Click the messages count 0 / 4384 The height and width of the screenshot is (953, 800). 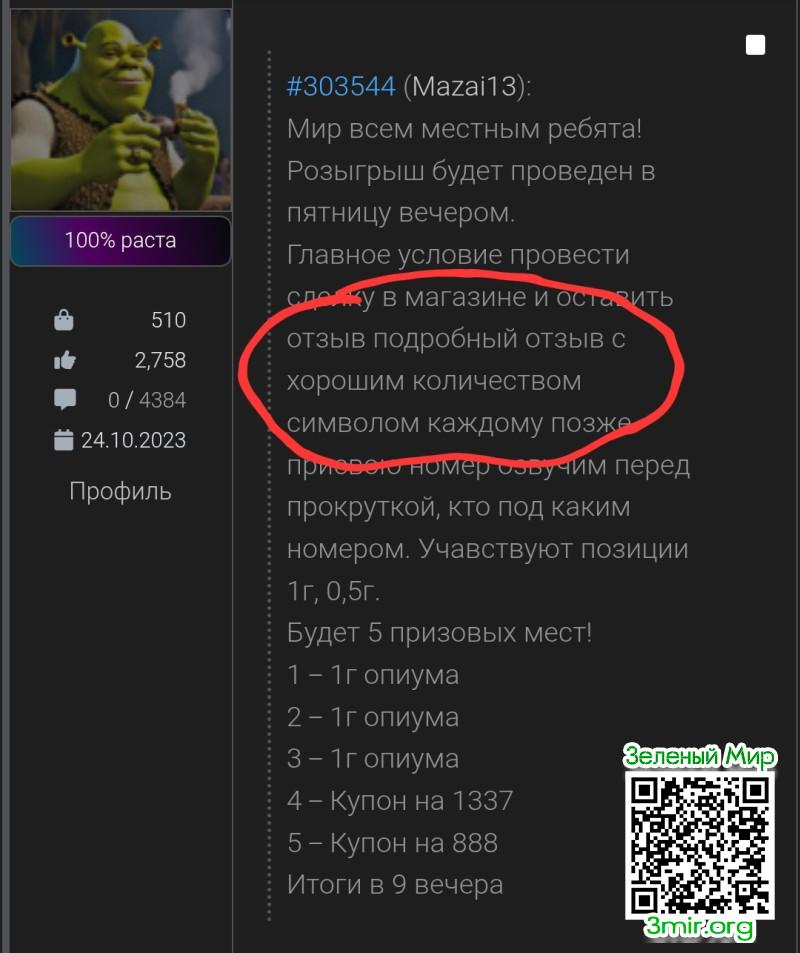point(147,401)
